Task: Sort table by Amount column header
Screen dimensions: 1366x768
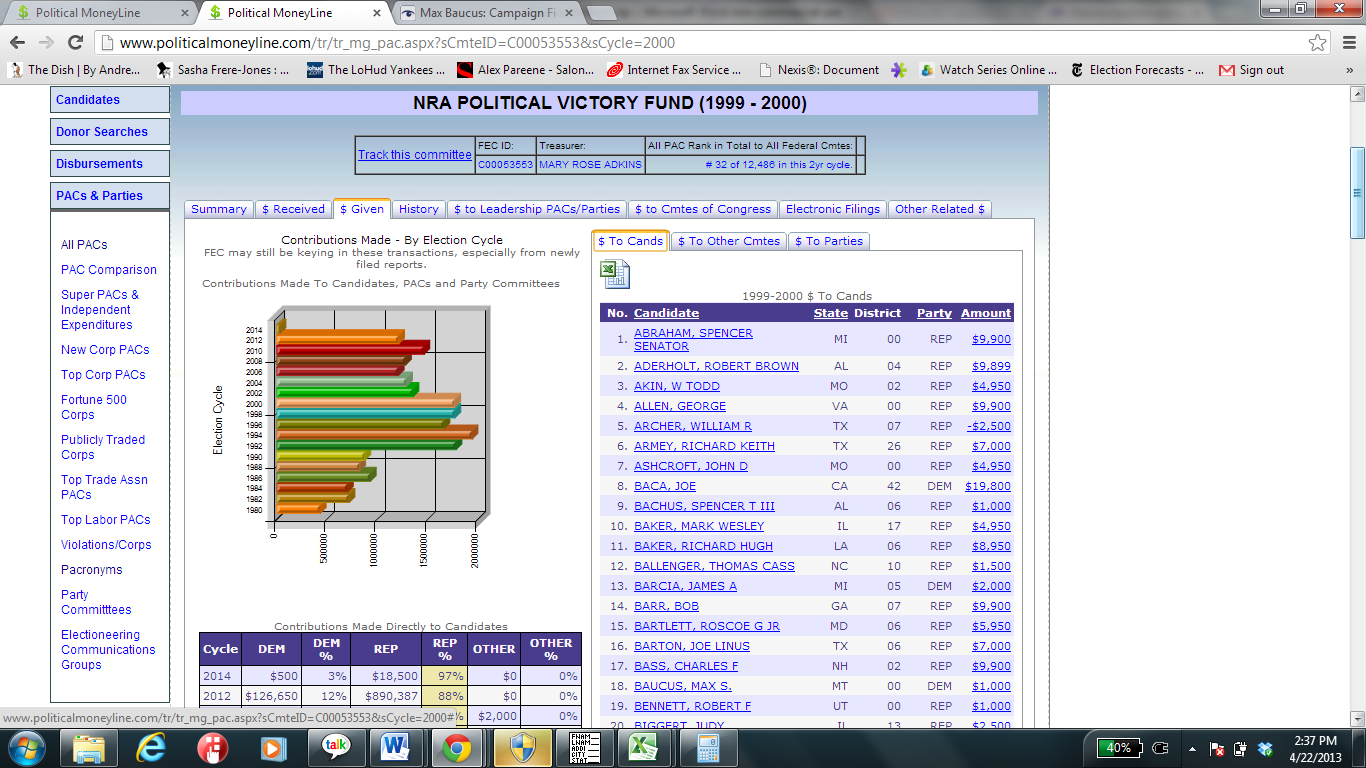Action: tap(986, 313)
